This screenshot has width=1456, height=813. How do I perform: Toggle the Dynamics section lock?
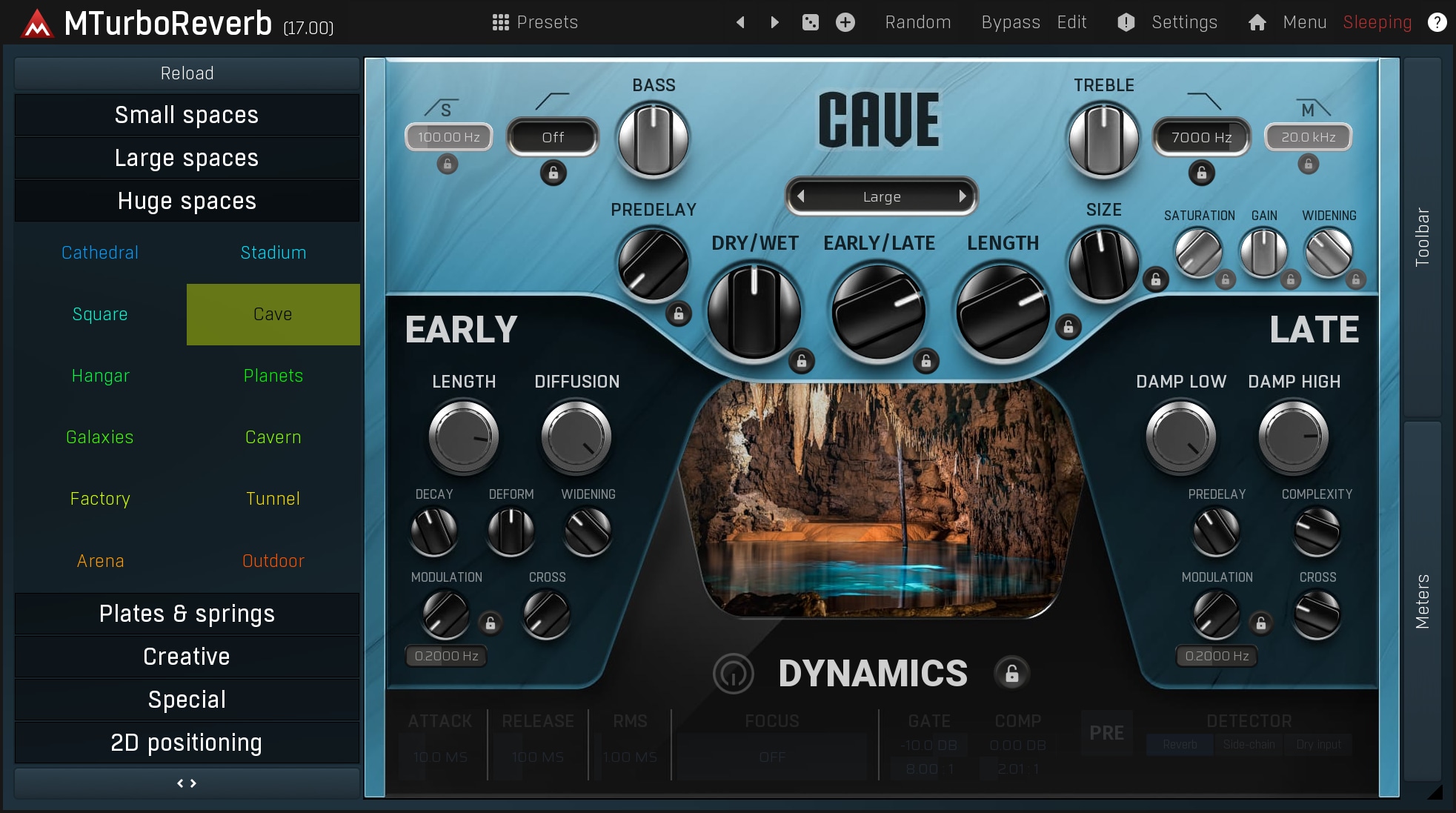(x=1011, y=673)
